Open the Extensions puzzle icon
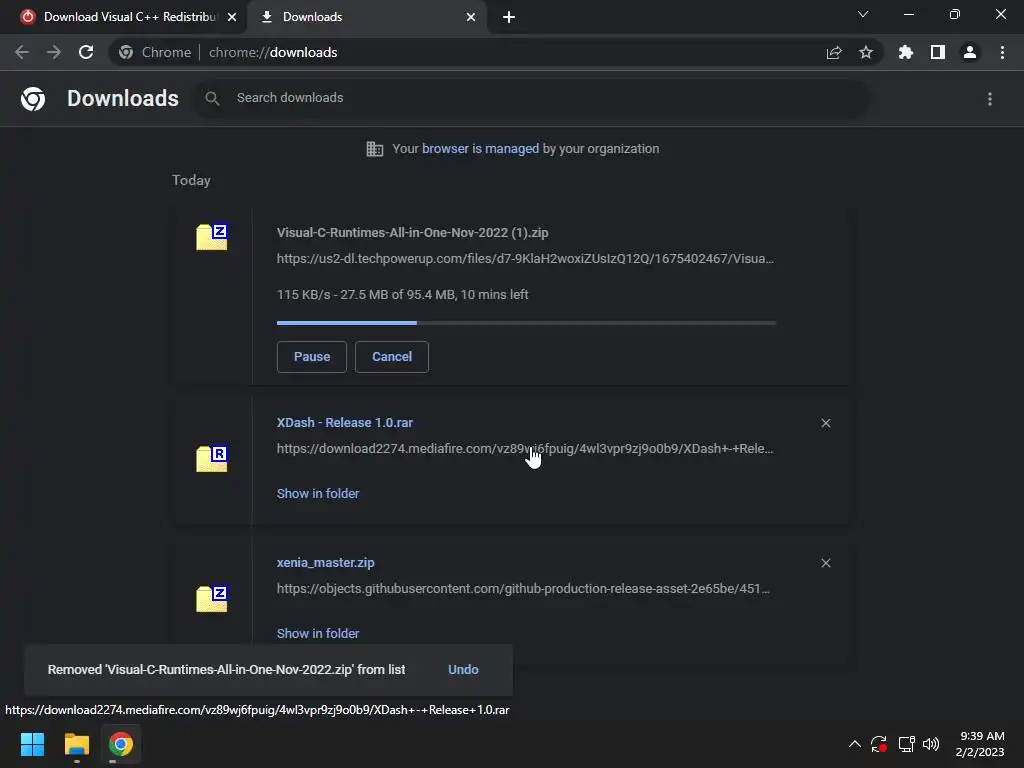 (x=906, y=52)
